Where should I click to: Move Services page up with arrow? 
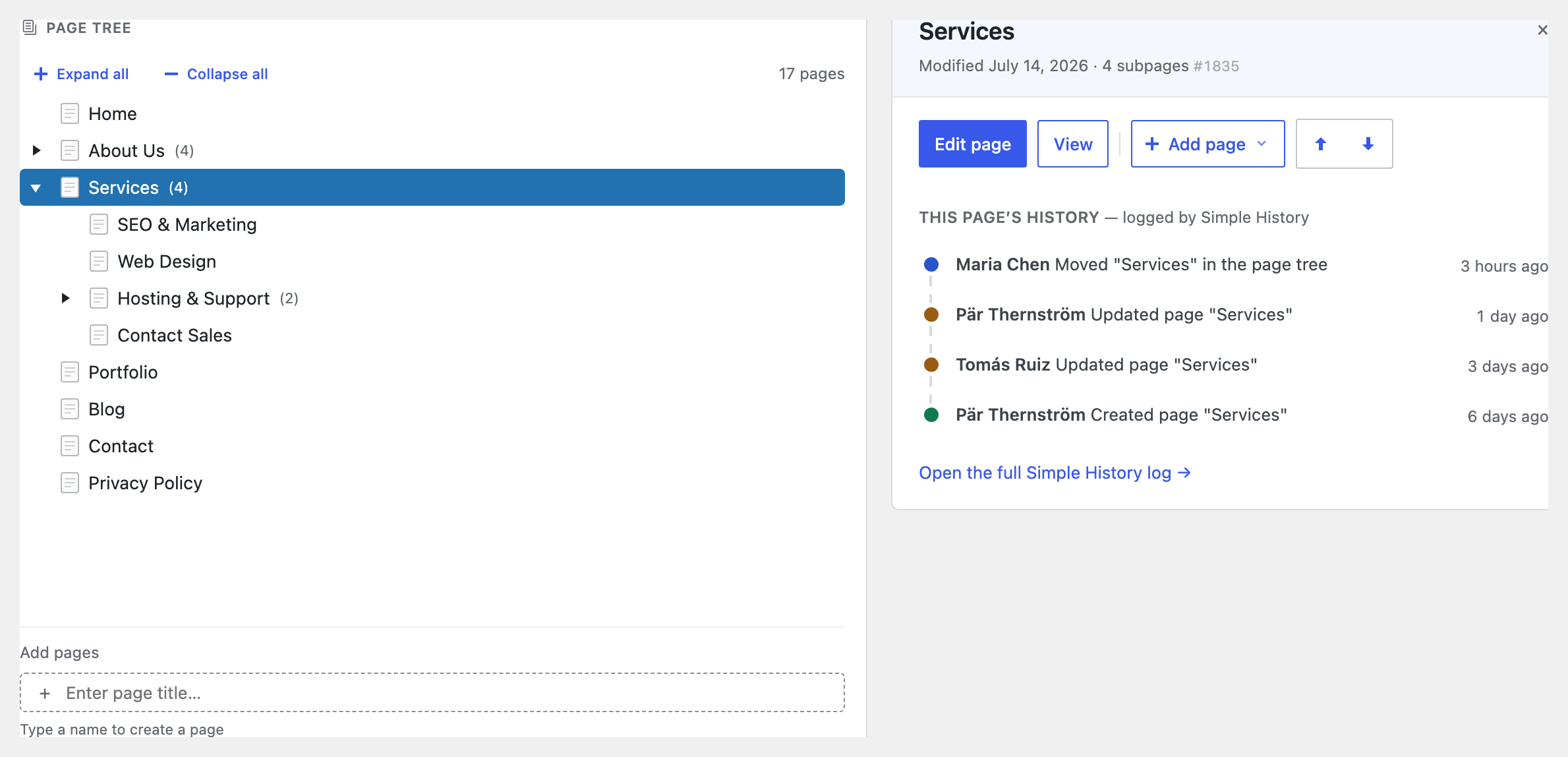1321,144
